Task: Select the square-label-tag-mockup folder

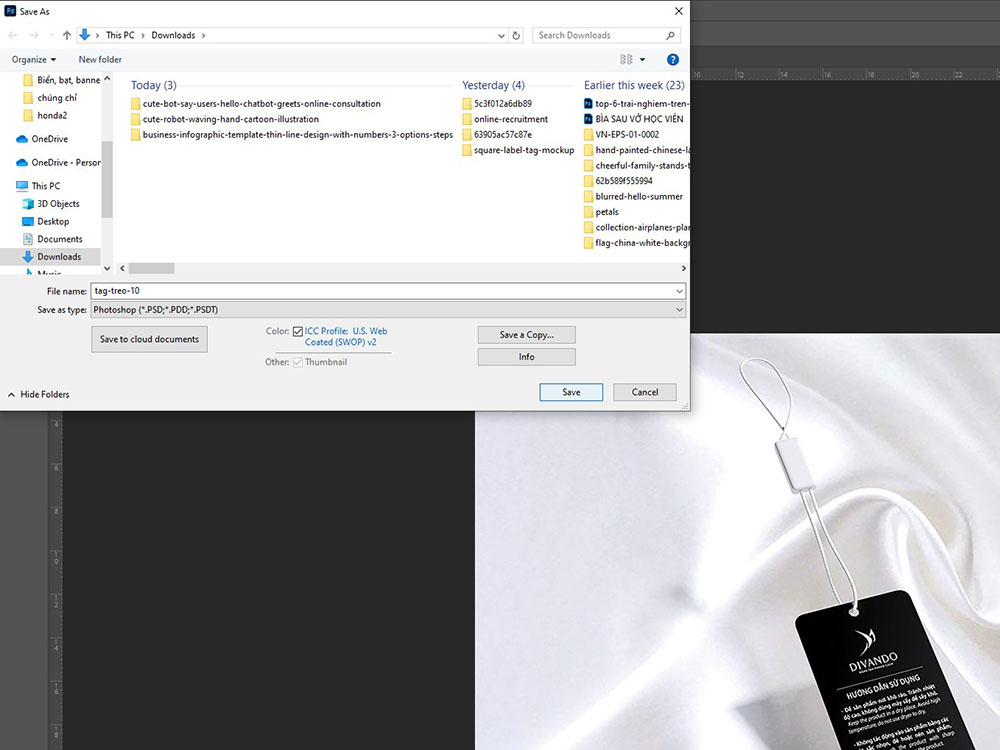Action: pyautogui.click(x=518, y=151)
